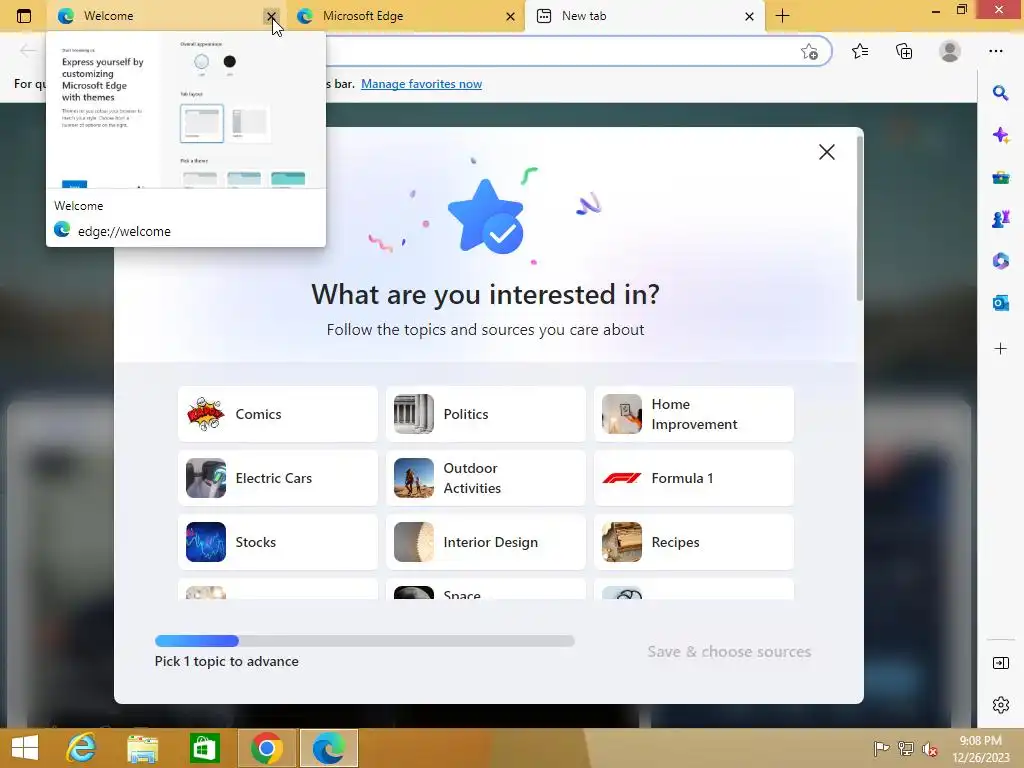Click the Manage favorites now link

(421, 84)
